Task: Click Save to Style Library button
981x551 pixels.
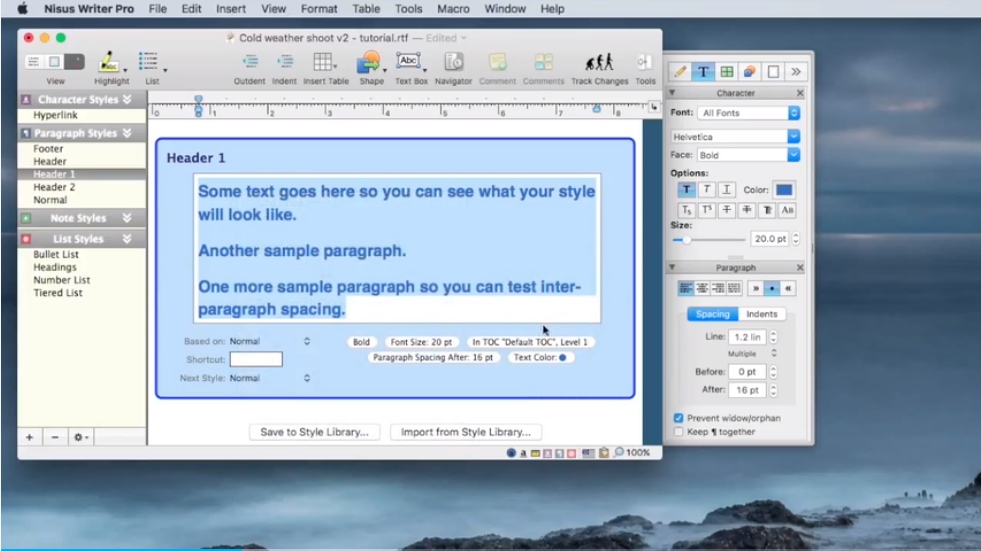Action: point(314,432)
